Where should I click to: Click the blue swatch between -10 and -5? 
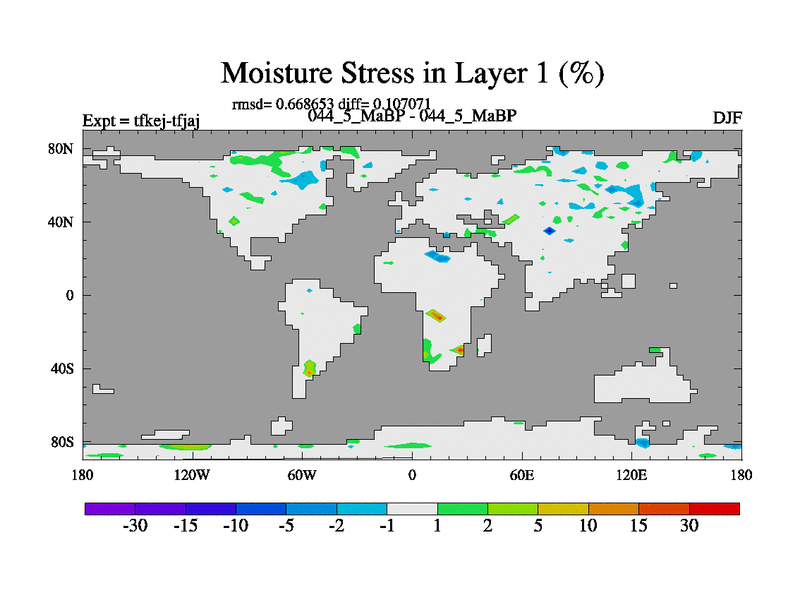click(x=261, y=509)
